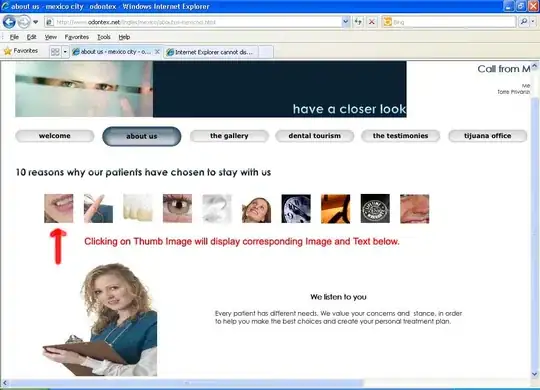Click the Quick Tabs grid icon
540x390 pixels.
(55, 52)
